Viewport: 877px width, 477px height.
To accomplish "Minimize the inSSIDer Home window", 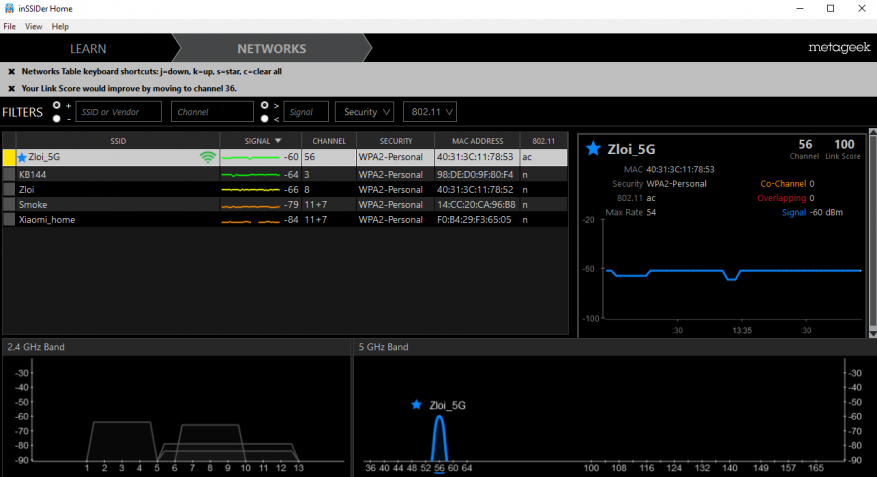I will pos(800,8).
